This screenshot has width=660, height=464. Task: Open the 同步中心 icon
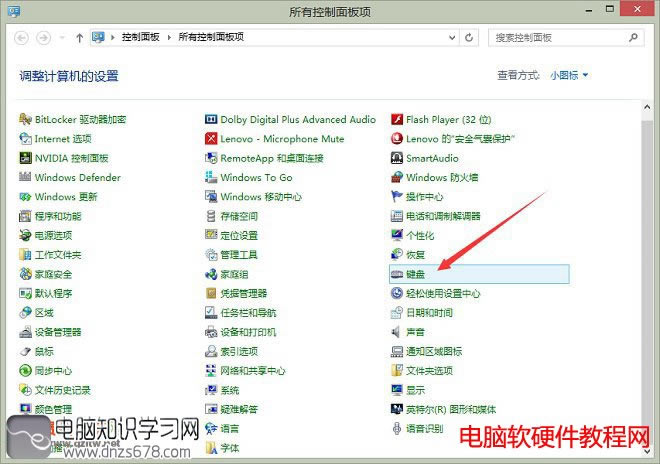(25, 371)
